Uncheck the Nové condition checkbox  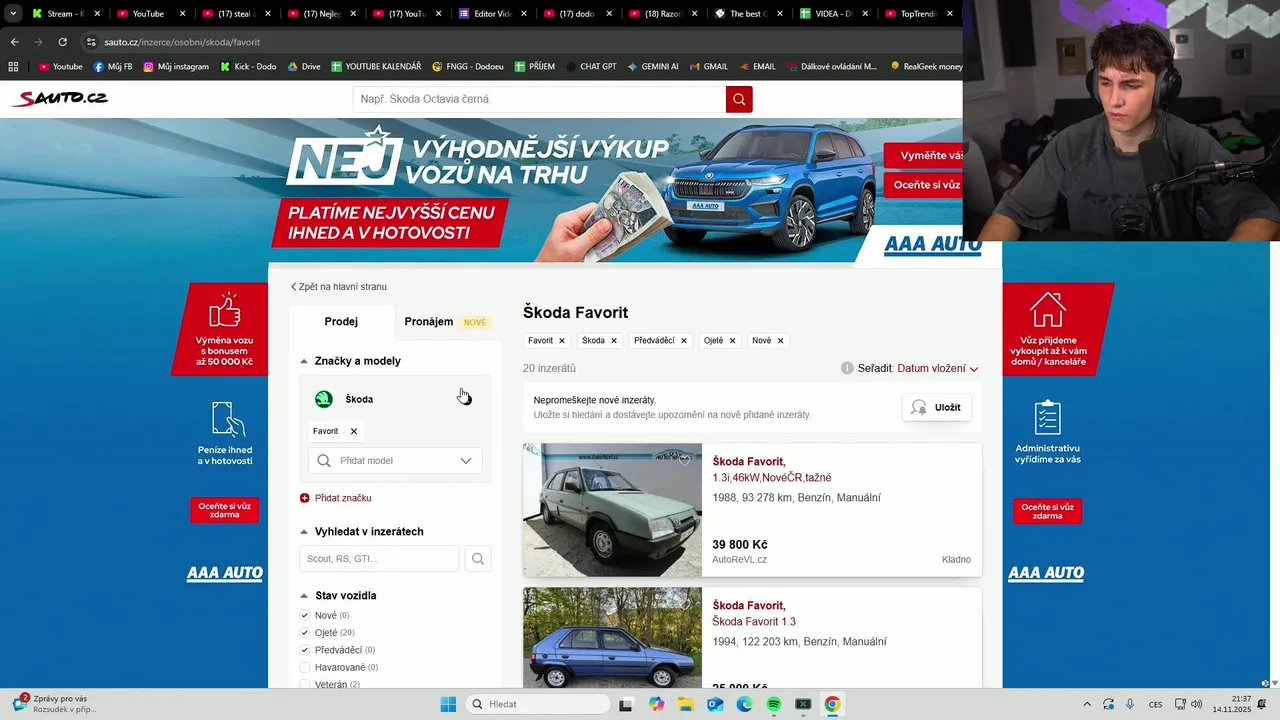305,616
